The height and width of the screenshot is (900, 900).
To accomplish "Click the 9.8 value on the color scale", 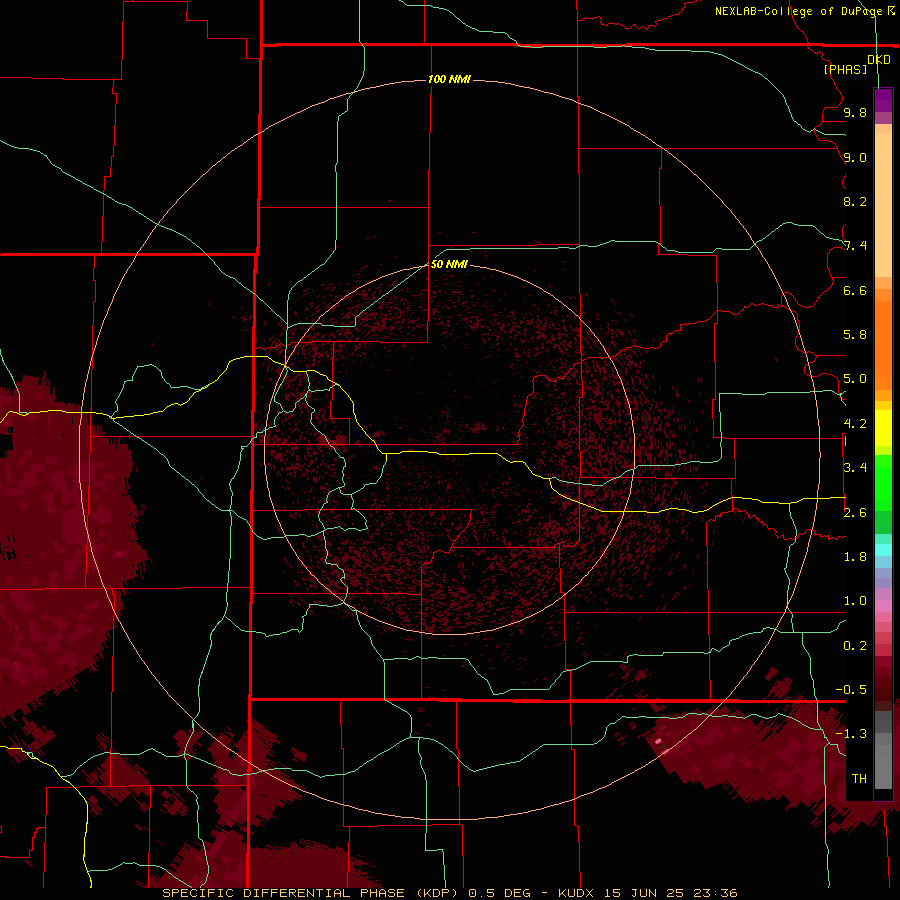I will coord(855,112).
